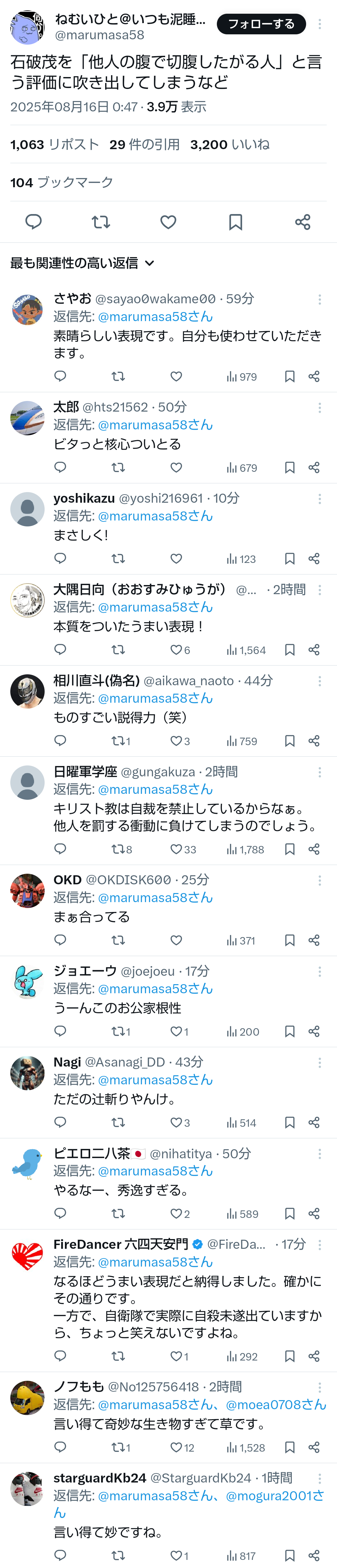The image size is (337, 1568).
Task: Like the main post with heart icon
Action: (168, 222)
